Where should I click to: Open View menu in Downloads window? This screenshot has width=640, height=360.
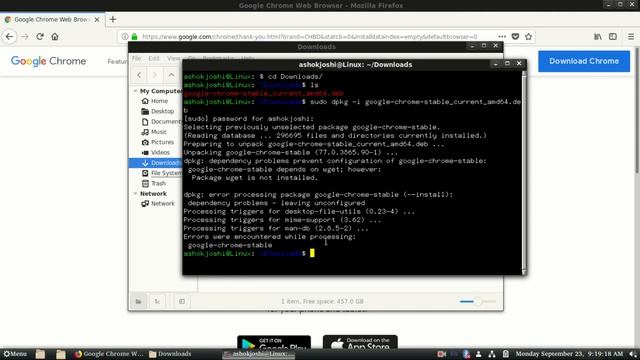tap(173, 58)
